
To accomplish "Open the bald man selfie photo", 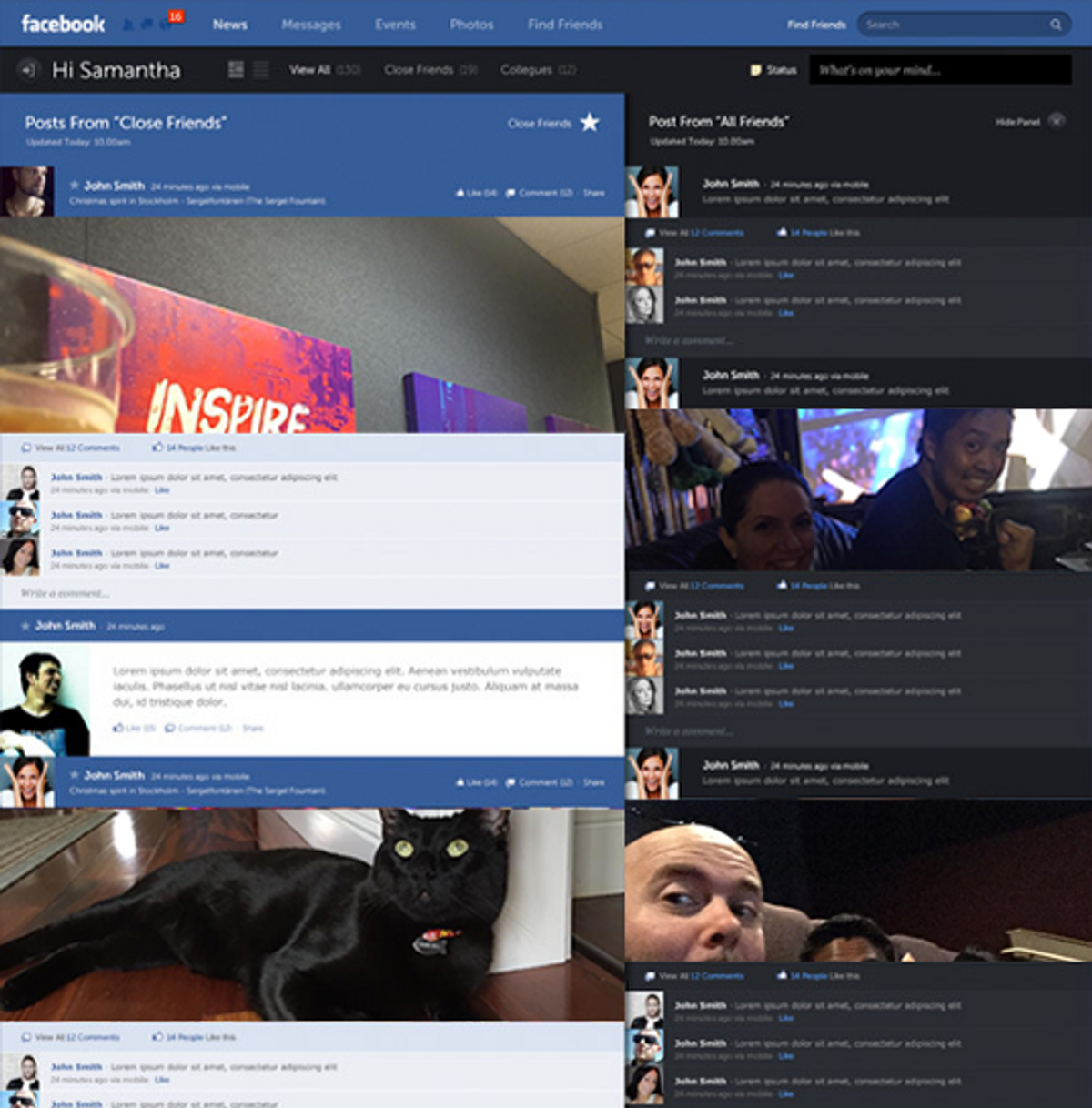I will click(x=859, y=881).
